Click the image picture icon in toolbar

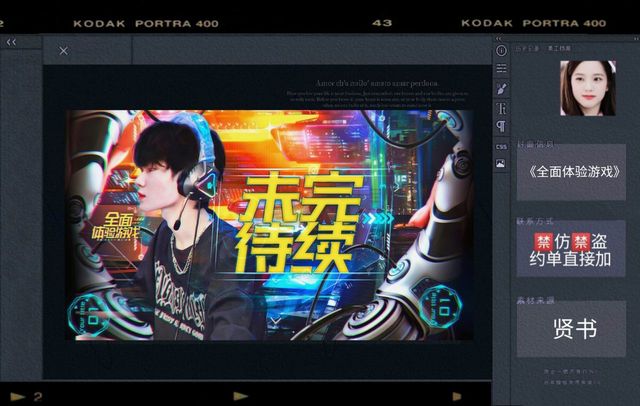[501, 164]
